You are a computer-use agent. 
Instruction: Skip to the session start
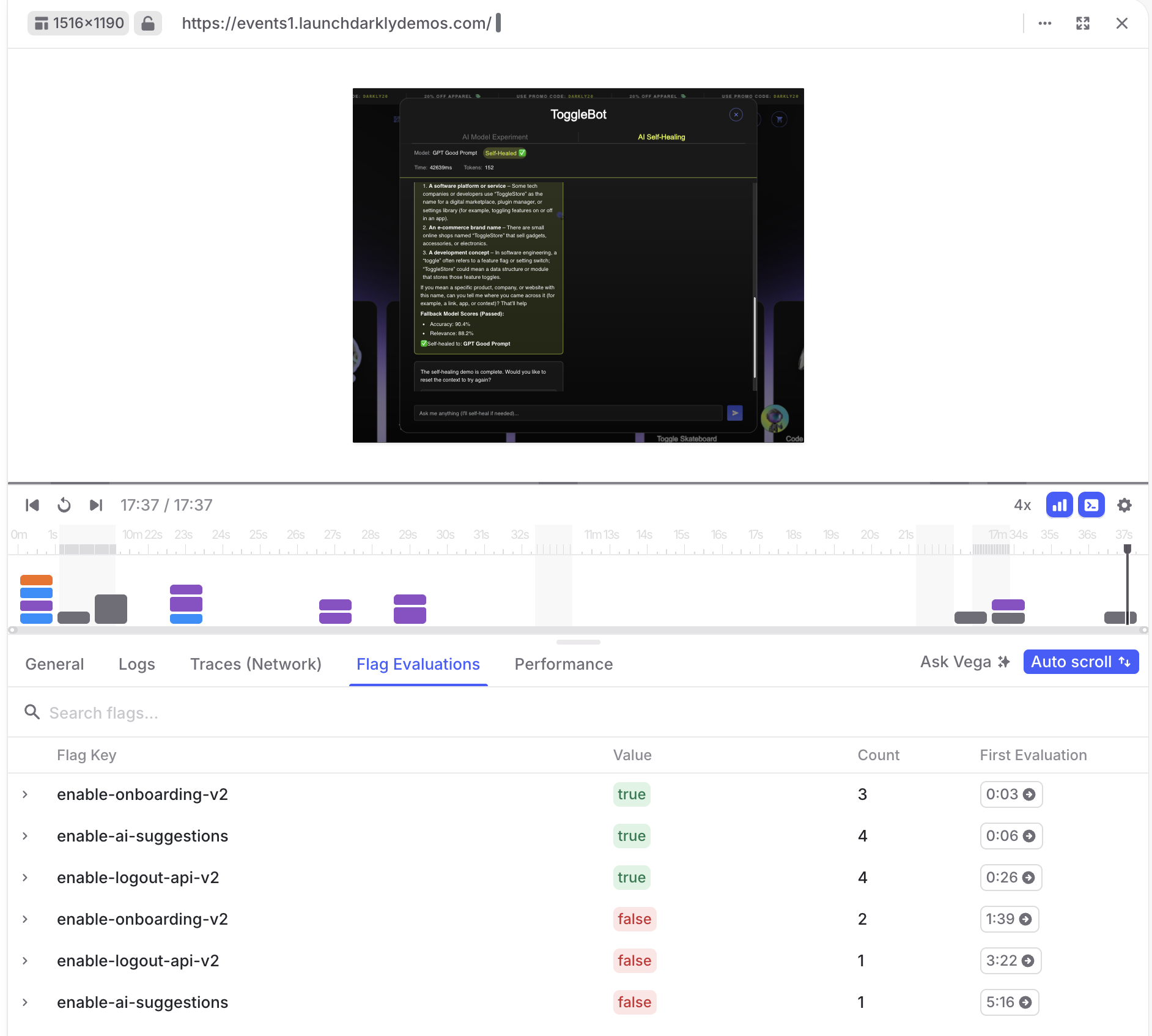(x=32, y=505)
